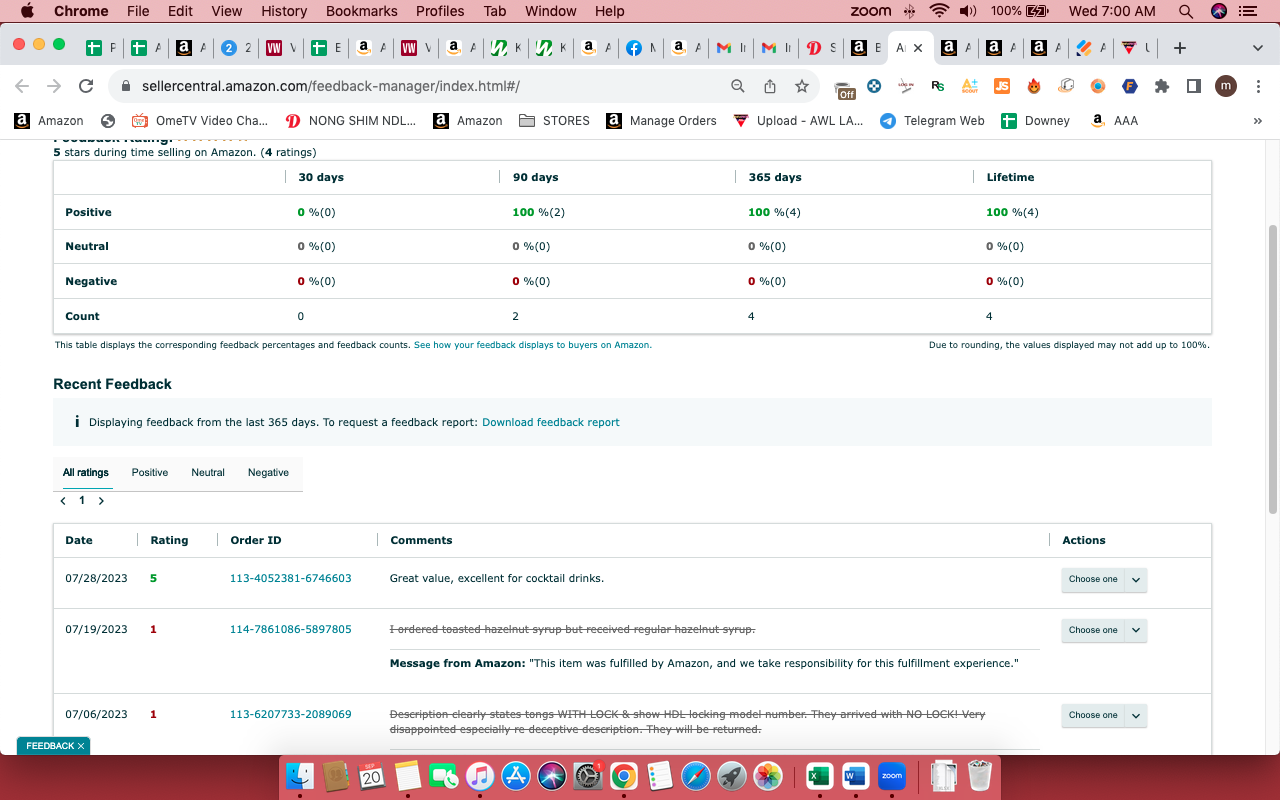Open order 113-6207733-2089069
Screen dimensions: 1280x800
point(291,714)
